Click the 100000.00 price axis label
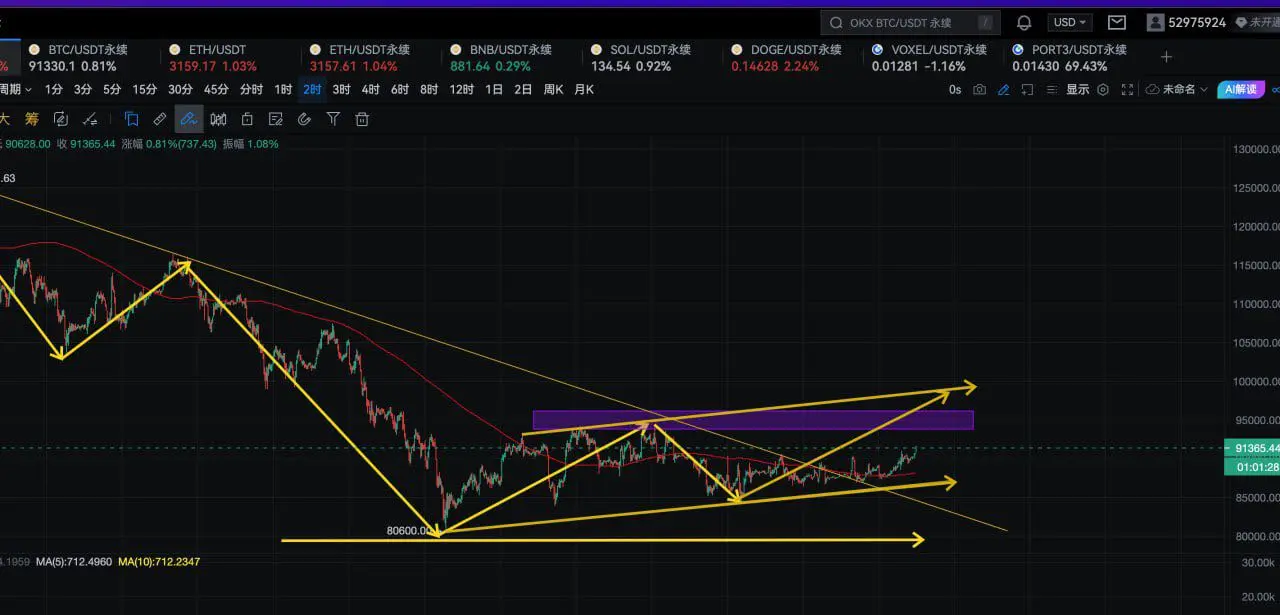The height and width of the screenshot is (615, 1280). tap(1258, 382)
